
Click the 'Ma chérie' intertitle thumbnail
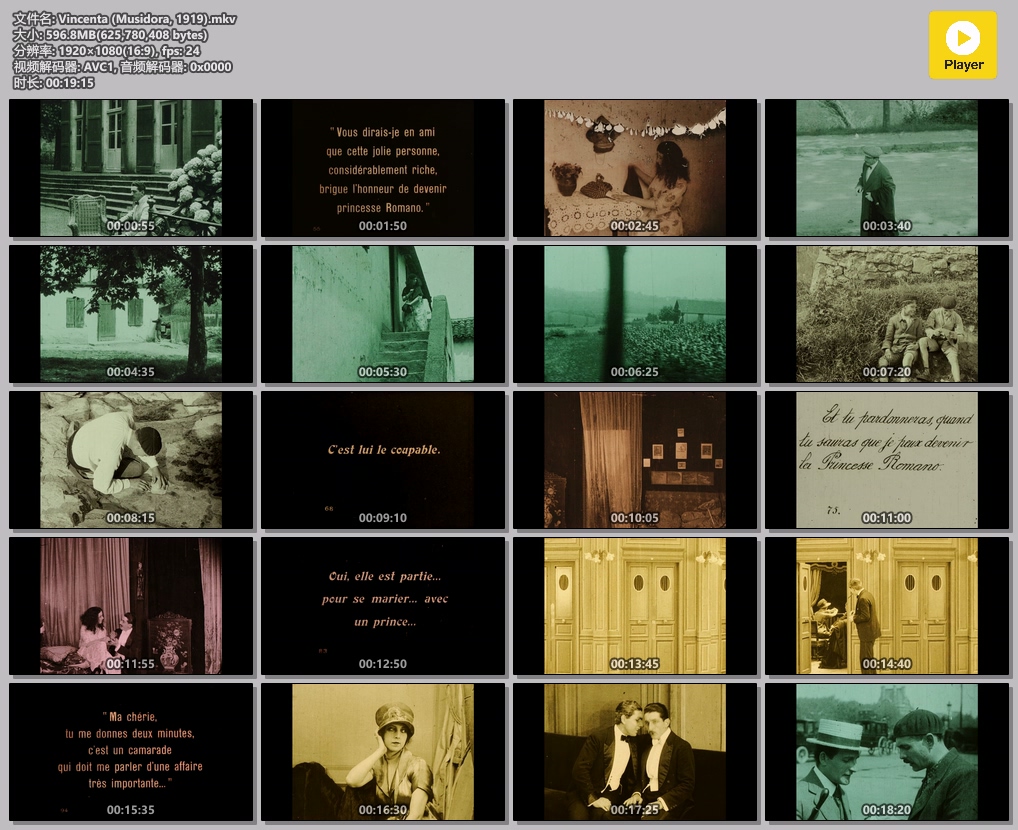[132, 752]
